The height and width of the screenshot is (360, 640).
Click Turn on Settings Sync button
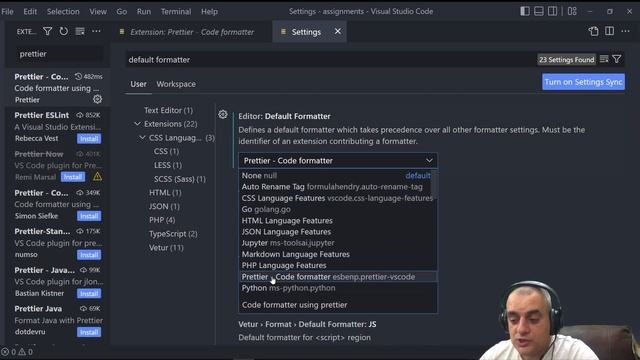[x=583, y=82]
